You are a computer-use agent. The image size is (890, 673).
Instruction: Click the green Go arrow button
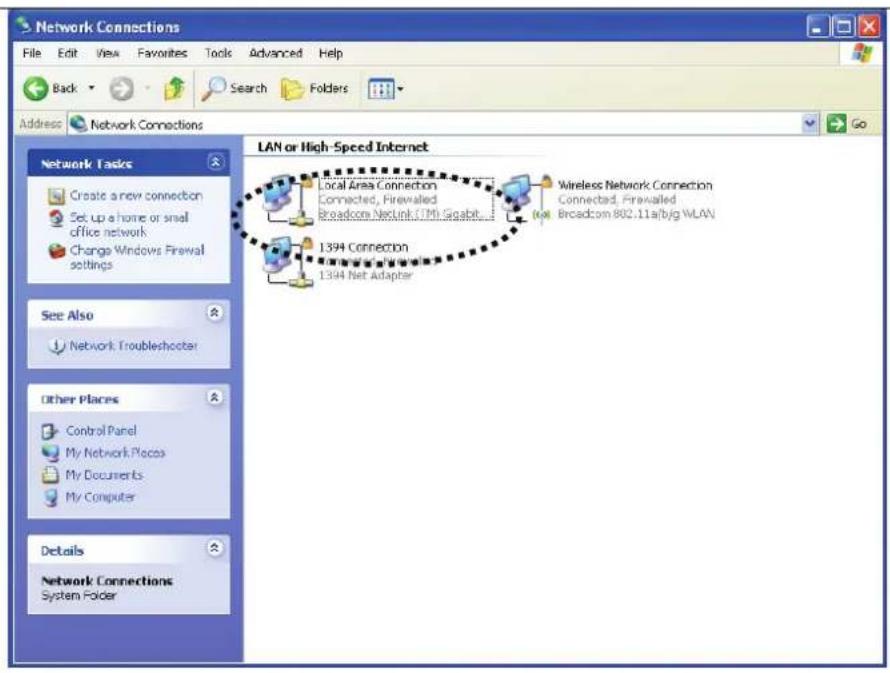(837, 124)
